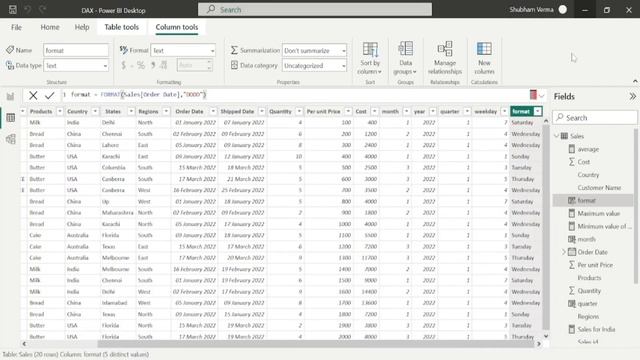Click the table horizontal scrollbar
The height and width of the screenshot is (360, 640).
pyautogui.click(x=316, y=344)
